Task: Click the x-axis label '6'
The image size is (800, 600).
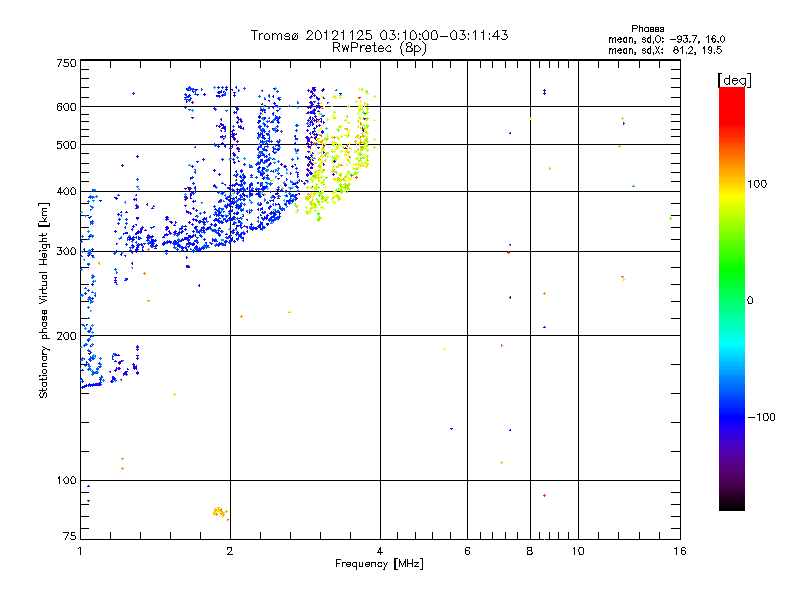Action: [x=467, y=551]
